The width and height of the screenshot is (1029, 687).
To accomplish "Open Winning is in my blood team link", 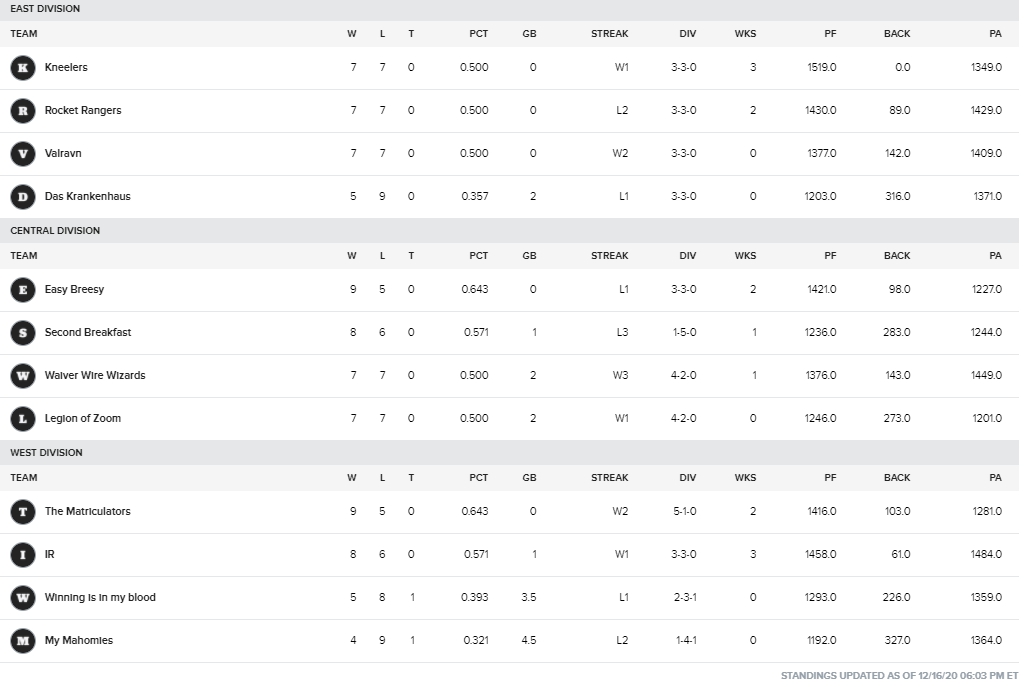I will click(x=100, y=597).
